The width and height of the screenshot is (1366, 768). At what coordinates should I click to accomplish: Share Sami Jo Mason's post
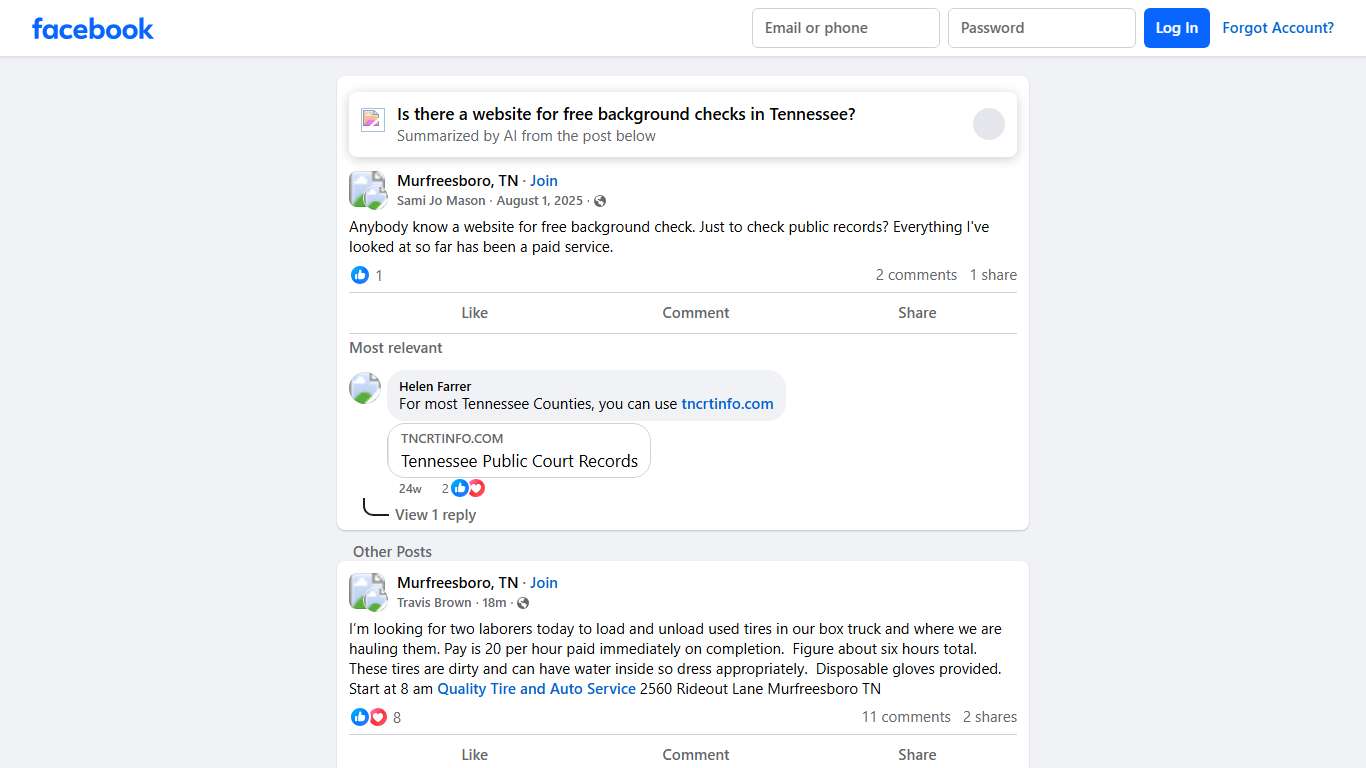click(916, 313)
